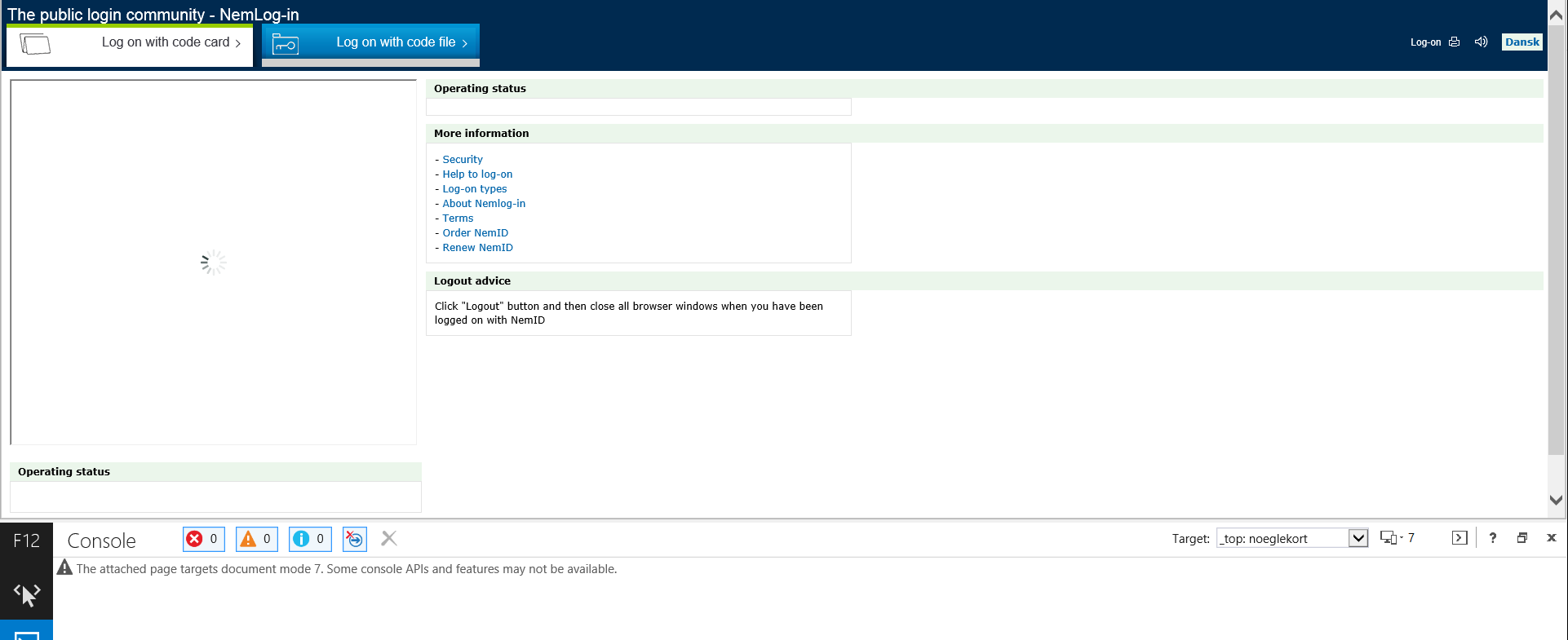Expand the Target frame dropdown

click(x=1358, y=538)
